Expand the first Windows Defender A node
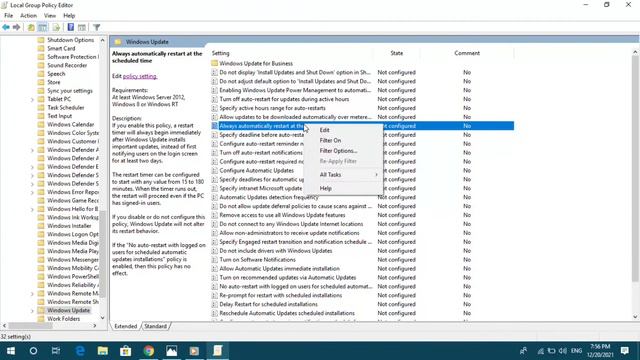The width and height of the screenshot is (640, 360). point(32,150)
